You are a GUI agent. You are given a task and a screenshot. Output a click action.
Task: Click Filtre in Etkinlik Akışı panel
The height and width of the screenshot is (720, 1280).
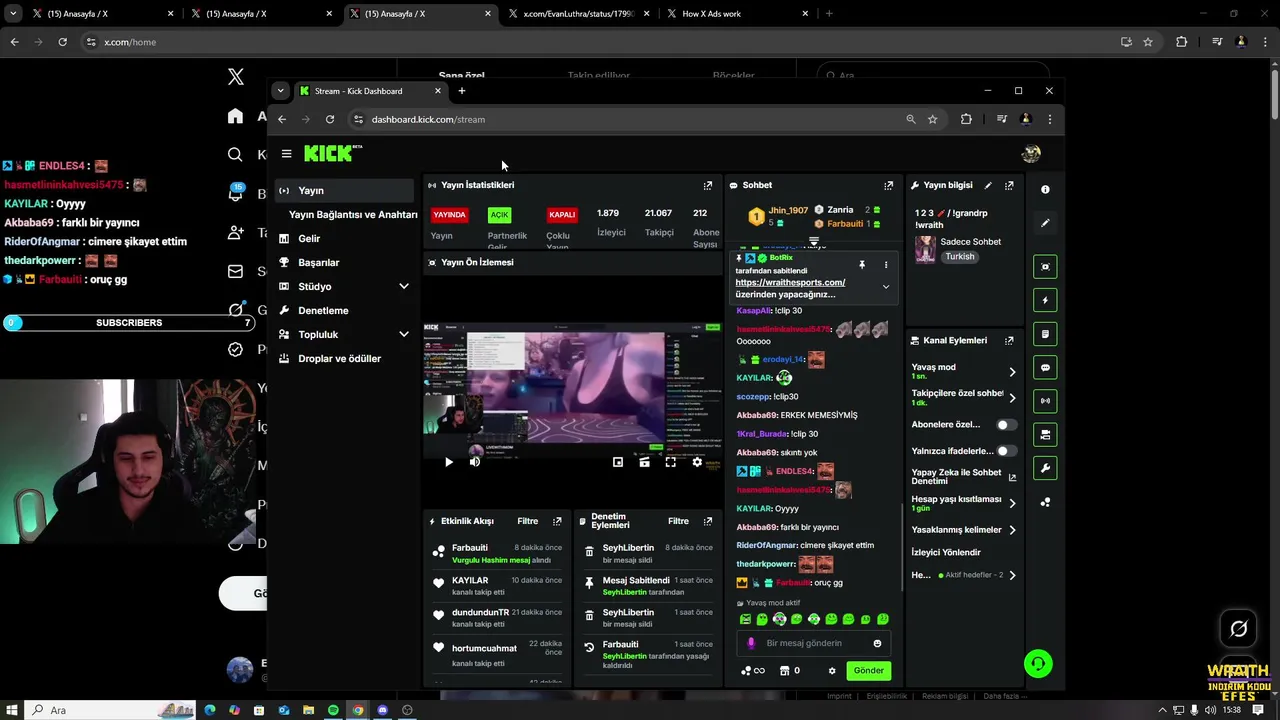pos(527,521)
